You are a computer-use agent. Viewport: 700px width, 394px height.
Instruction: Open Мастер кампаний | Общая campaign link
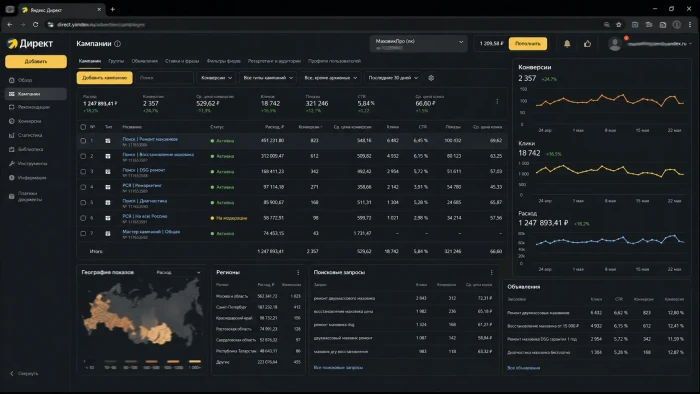(151, 232)
